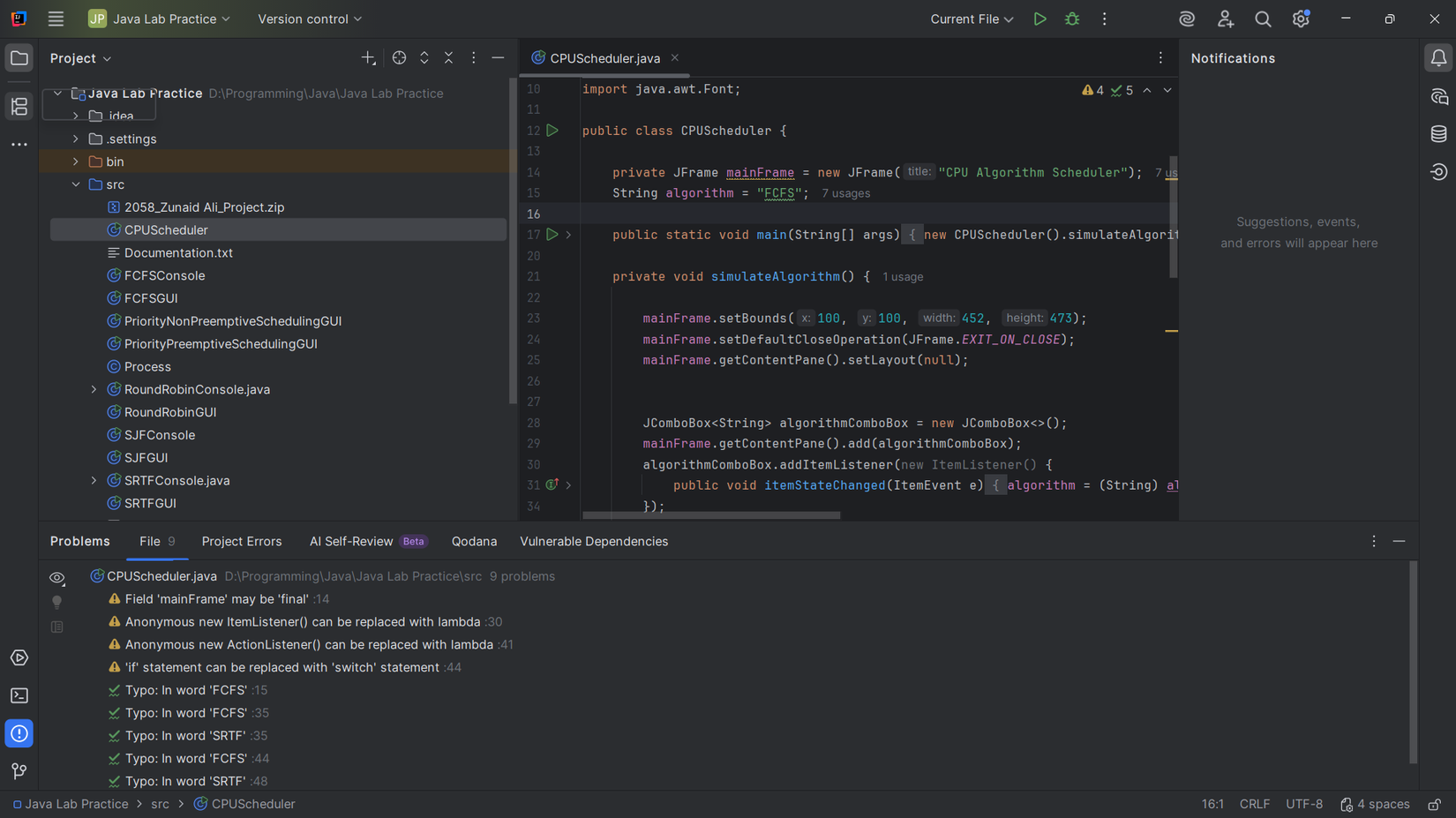1456x818 pixels.
Task: Run the current file with the green run icon
Action: (x=1039, y=18)
